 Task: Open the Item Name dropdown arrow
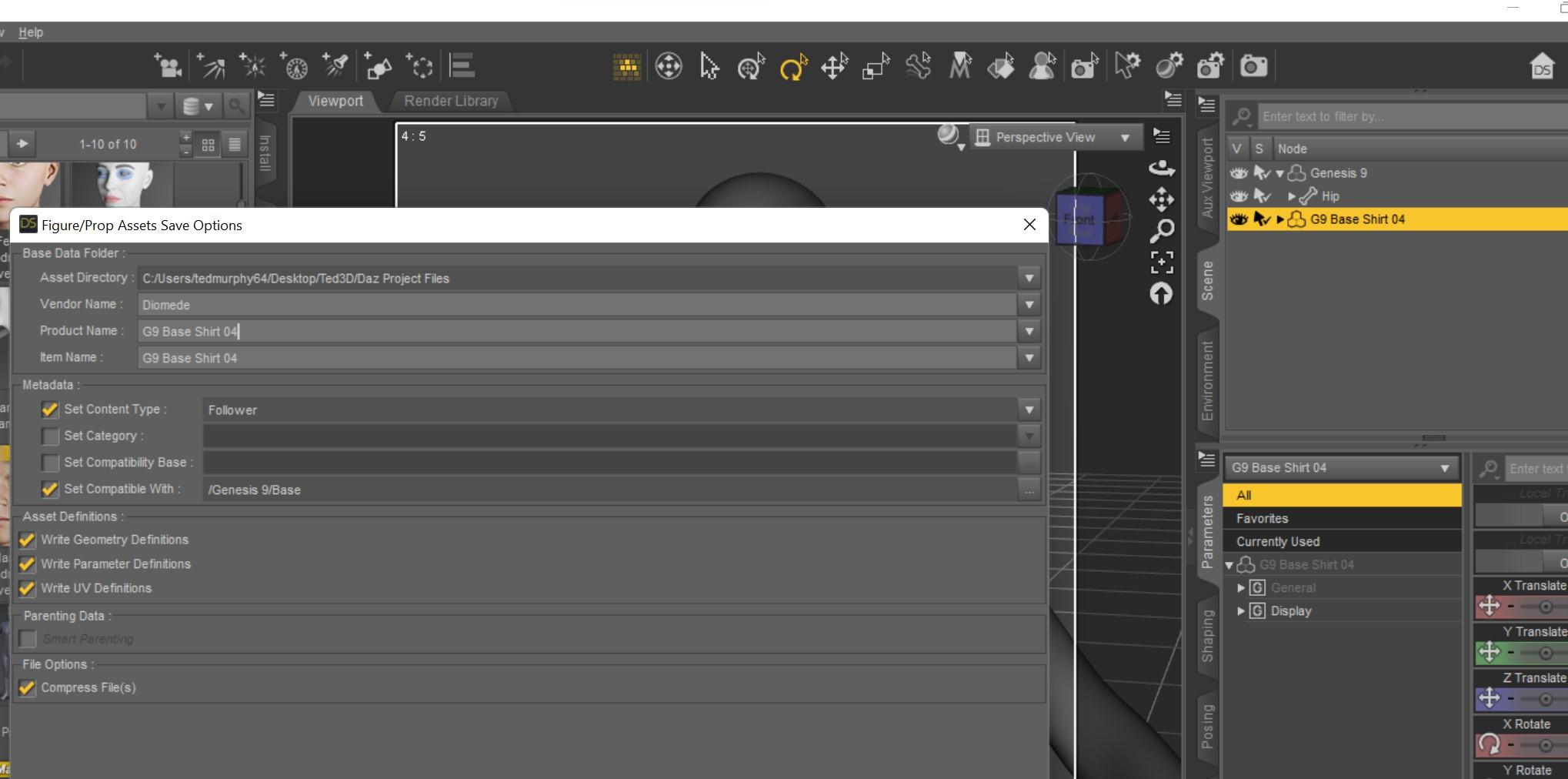click(1029, 358)
